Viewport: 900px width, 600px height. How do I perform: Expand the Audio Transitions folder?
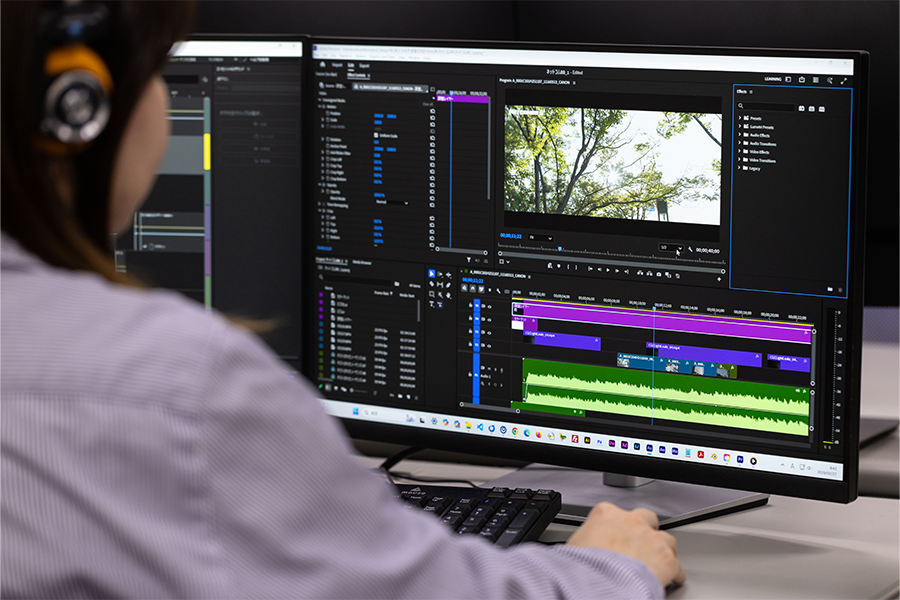coord(760,143)
